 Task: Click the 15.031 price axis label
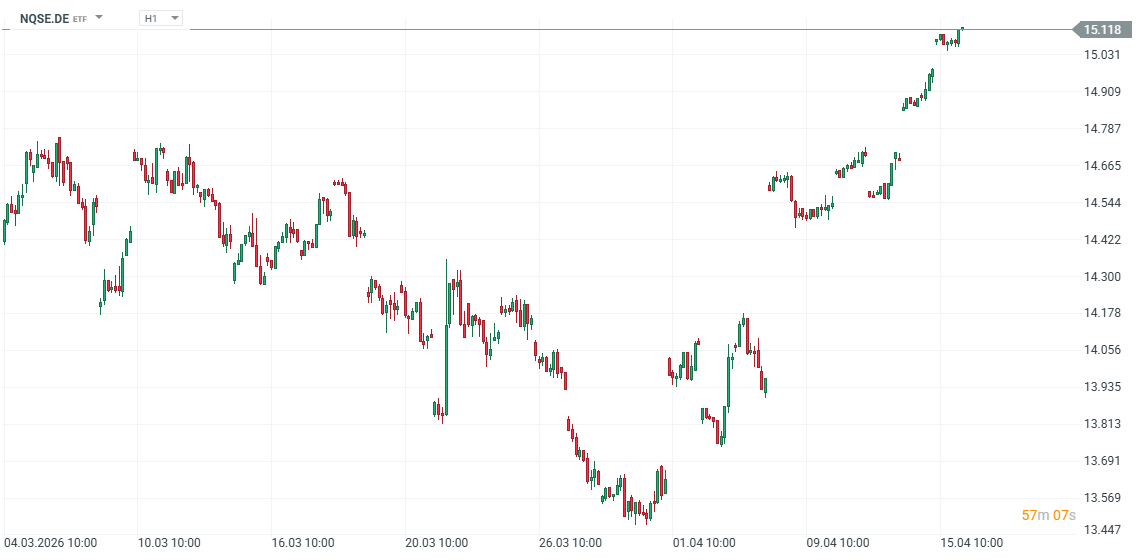click(1102, 55)
